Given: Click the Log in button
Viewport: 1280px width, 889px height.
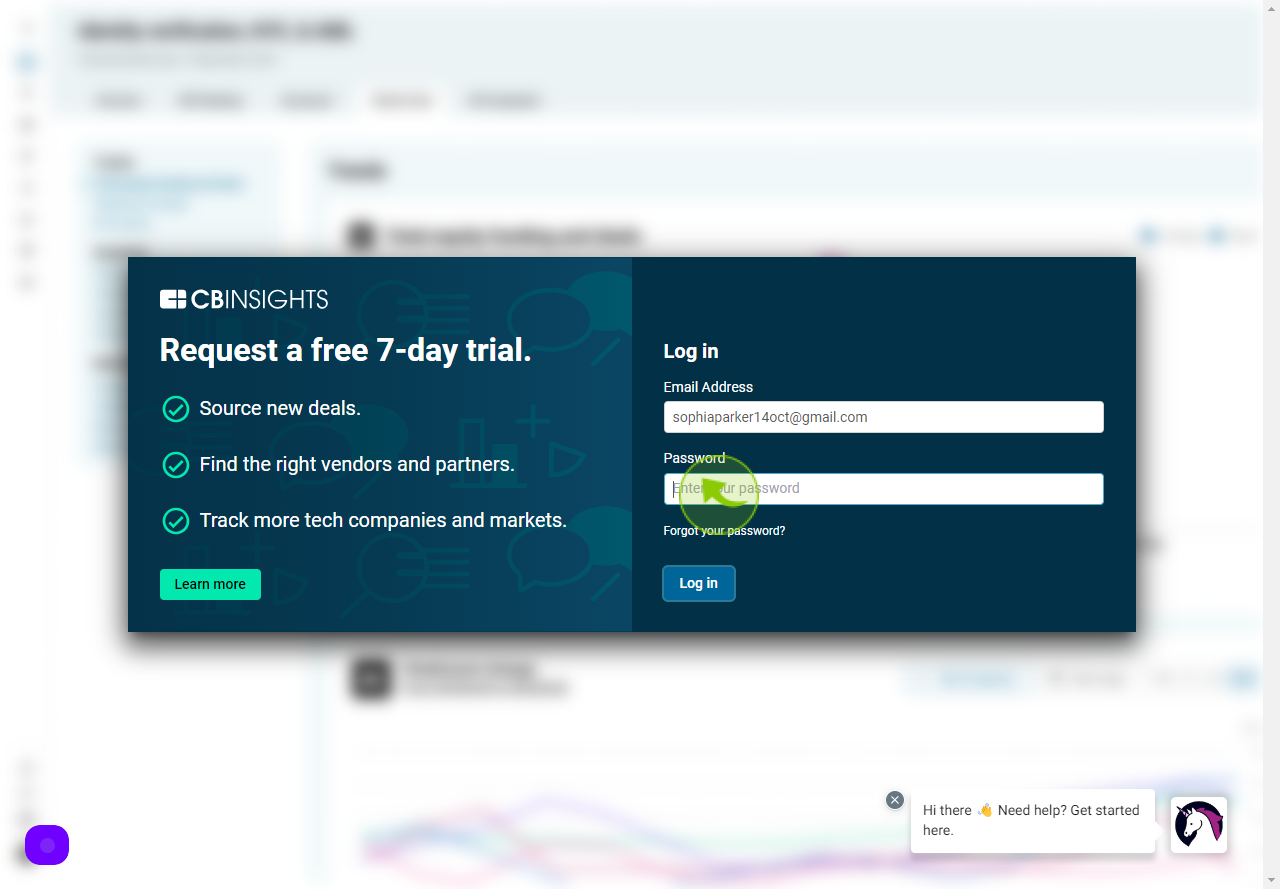Looking at the screenshot, I should tap(699, 584).
